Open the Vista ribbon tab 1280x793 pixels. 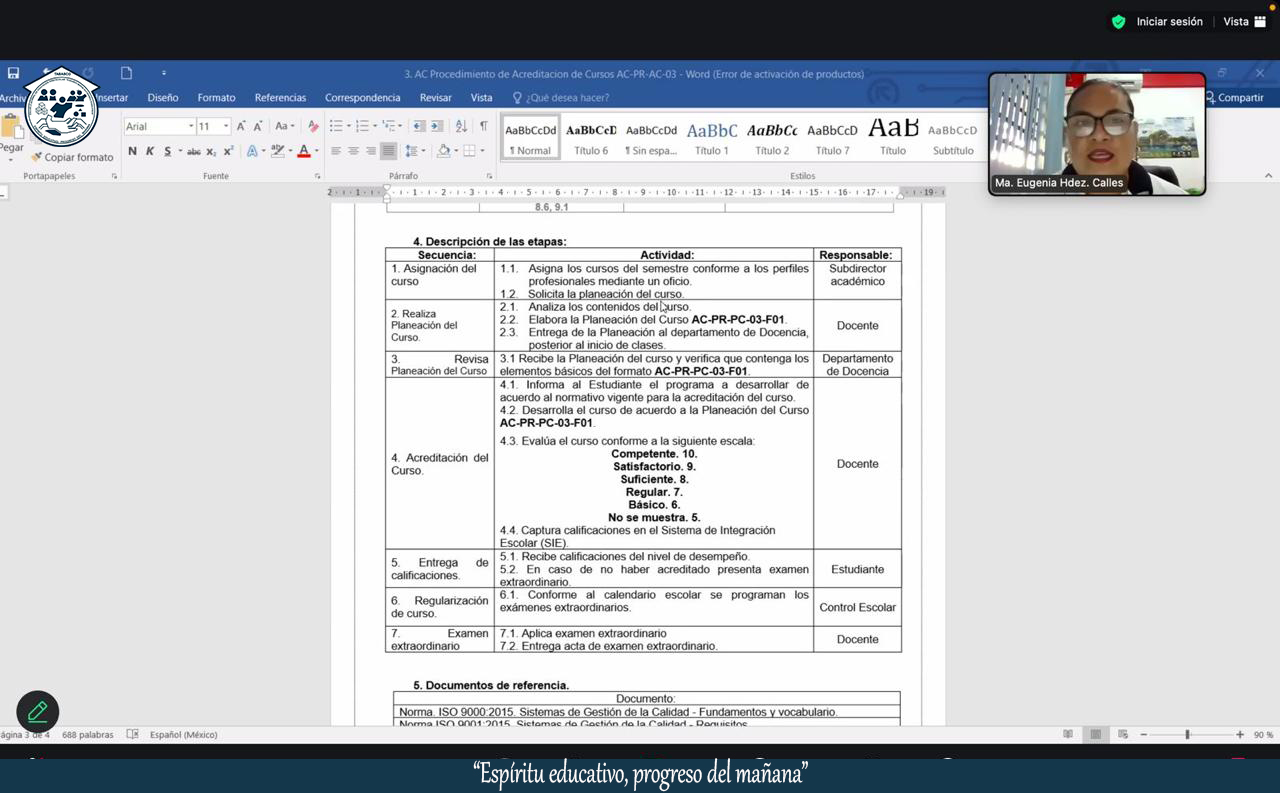[x=481, y=98]
